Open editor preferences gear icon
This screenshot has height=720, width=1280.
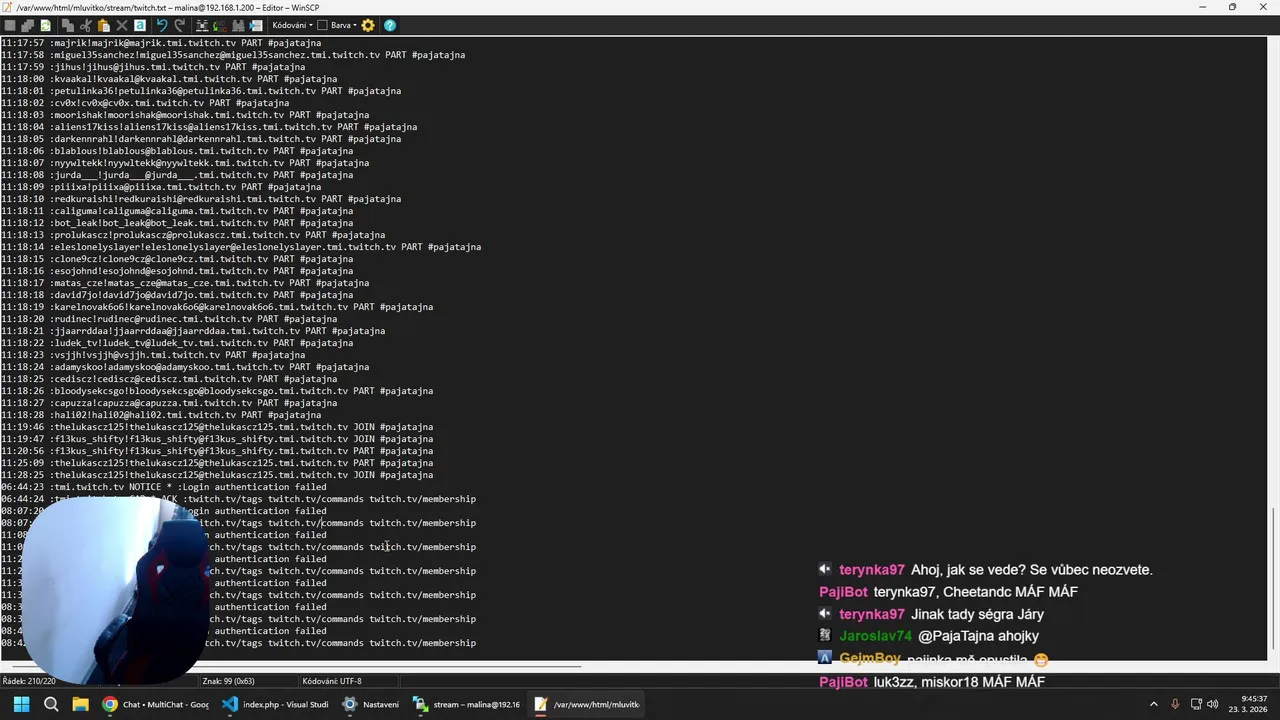368,25
